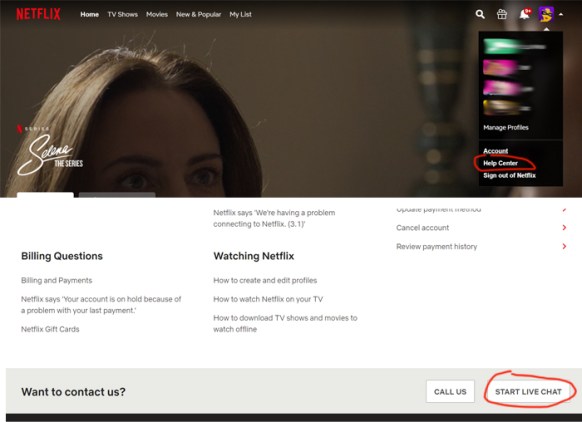Screen dimensions: 582x422
Task: Click the START LIVE CHAT button
Action: [528, 392]
